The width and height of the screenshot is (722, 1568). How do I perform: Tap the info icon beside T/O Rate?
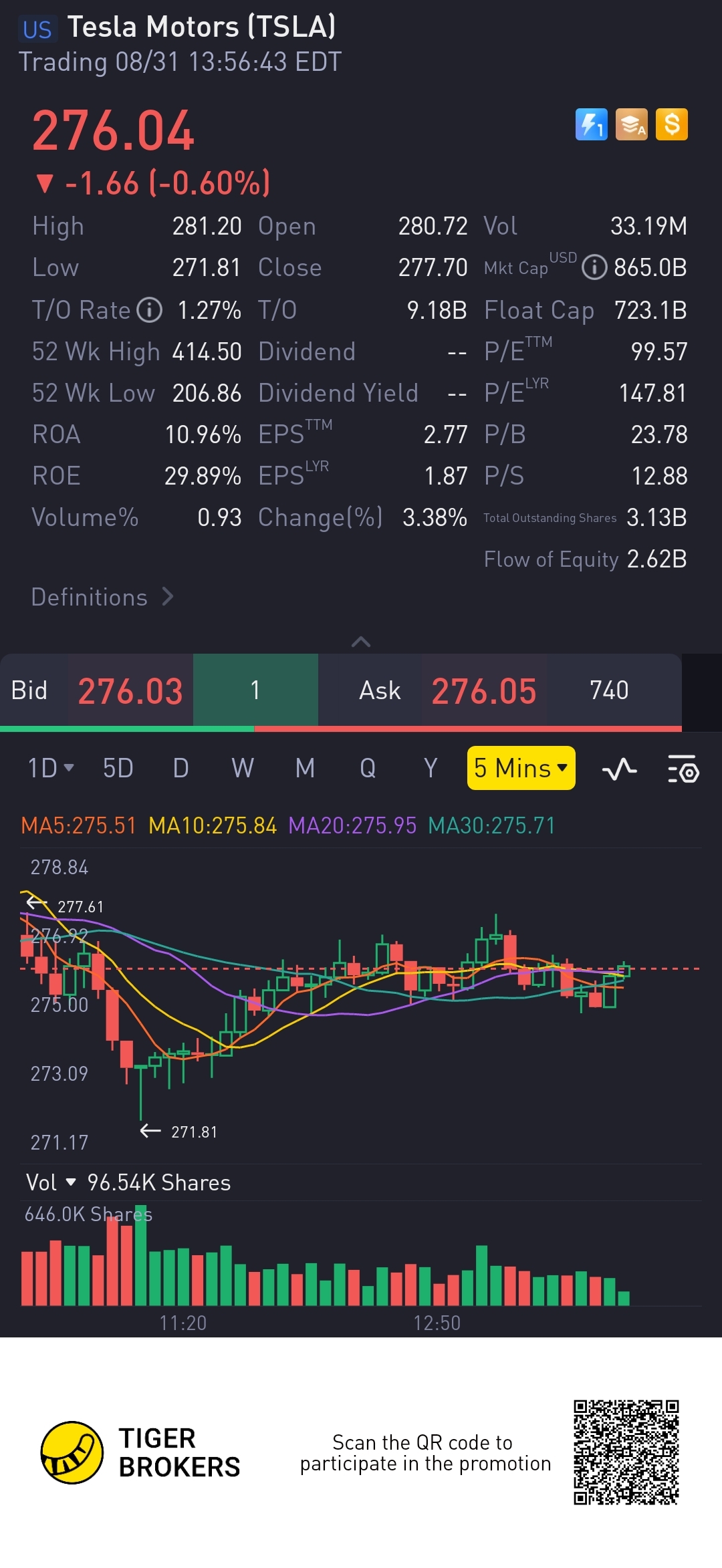pyautogui.click(x=150, y=310)
